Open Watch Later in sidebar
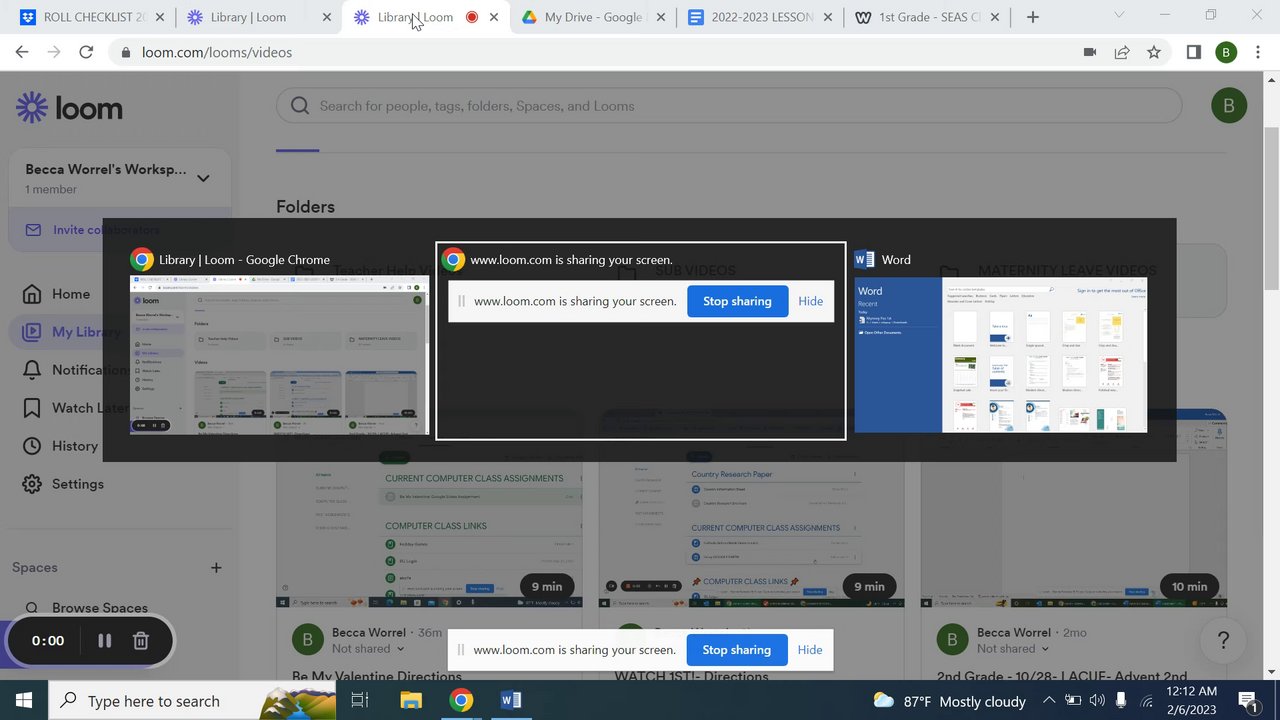This screenshot has width=1280, height=720. pyautogui.click(x=75, y=408)
